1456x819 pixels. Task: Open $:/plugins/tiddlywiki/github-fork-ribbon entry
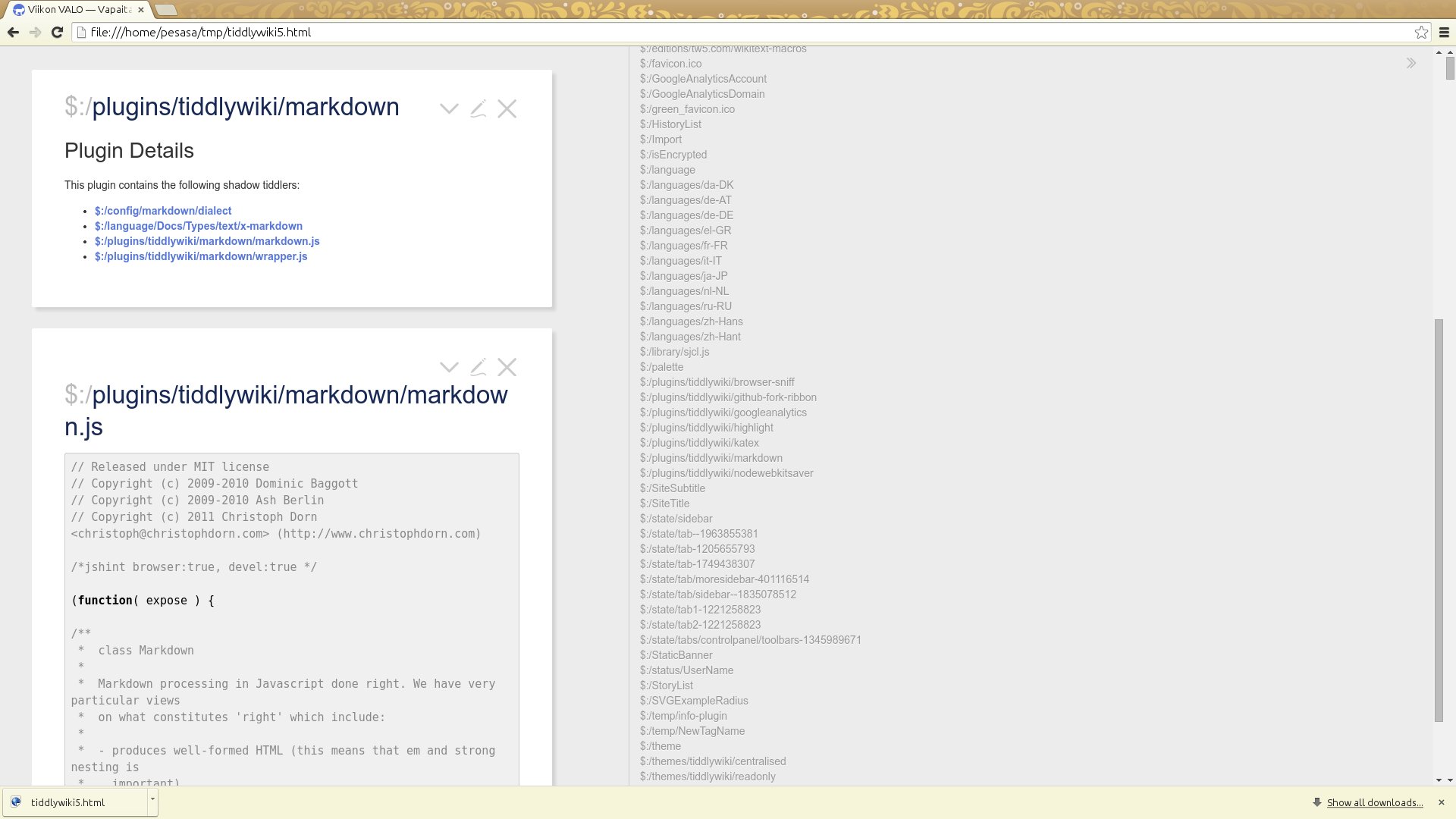728,397
